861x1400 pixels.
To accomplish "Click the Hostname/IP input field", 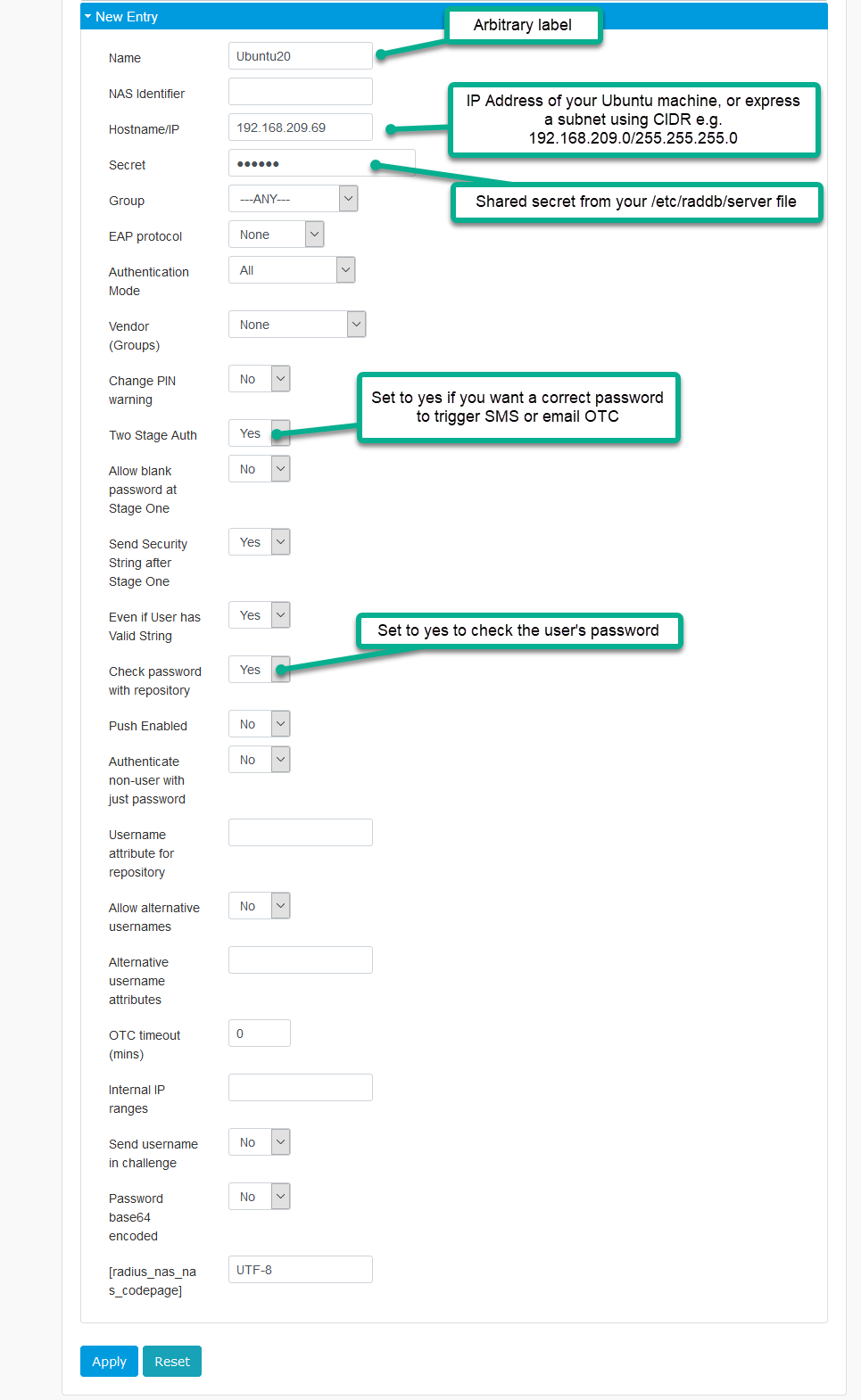I will [x=300, y=127].
